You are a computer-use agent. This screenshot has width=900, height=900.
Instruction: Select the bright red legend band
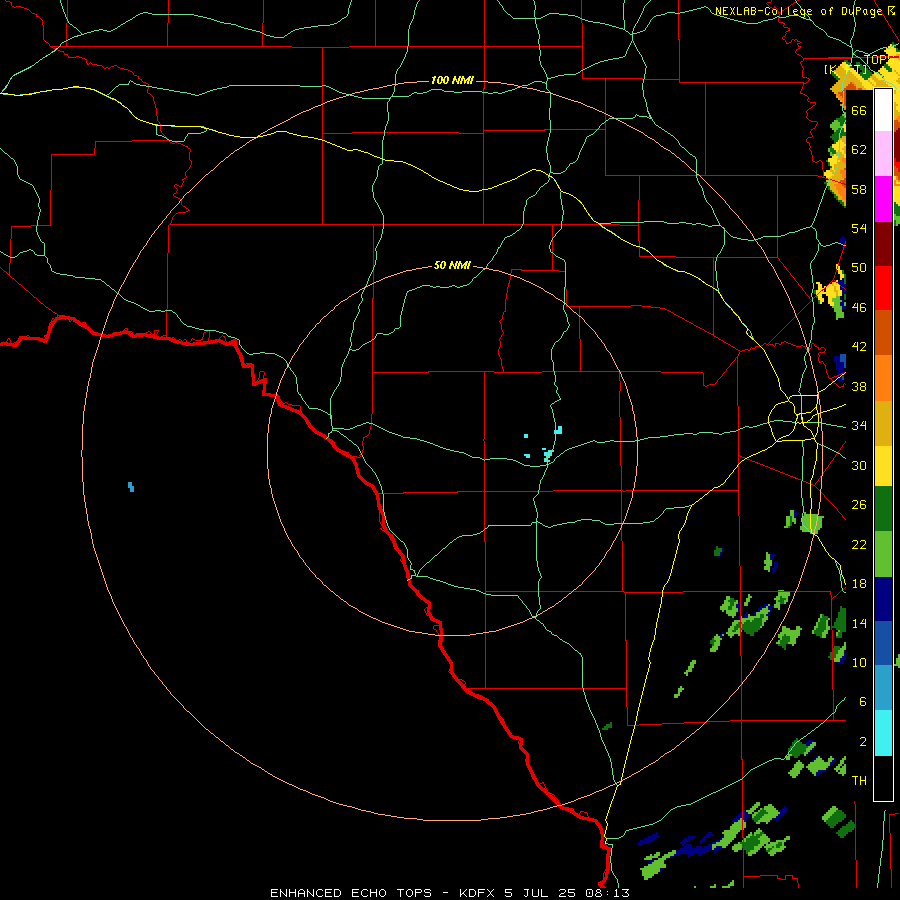coord(883,288)
